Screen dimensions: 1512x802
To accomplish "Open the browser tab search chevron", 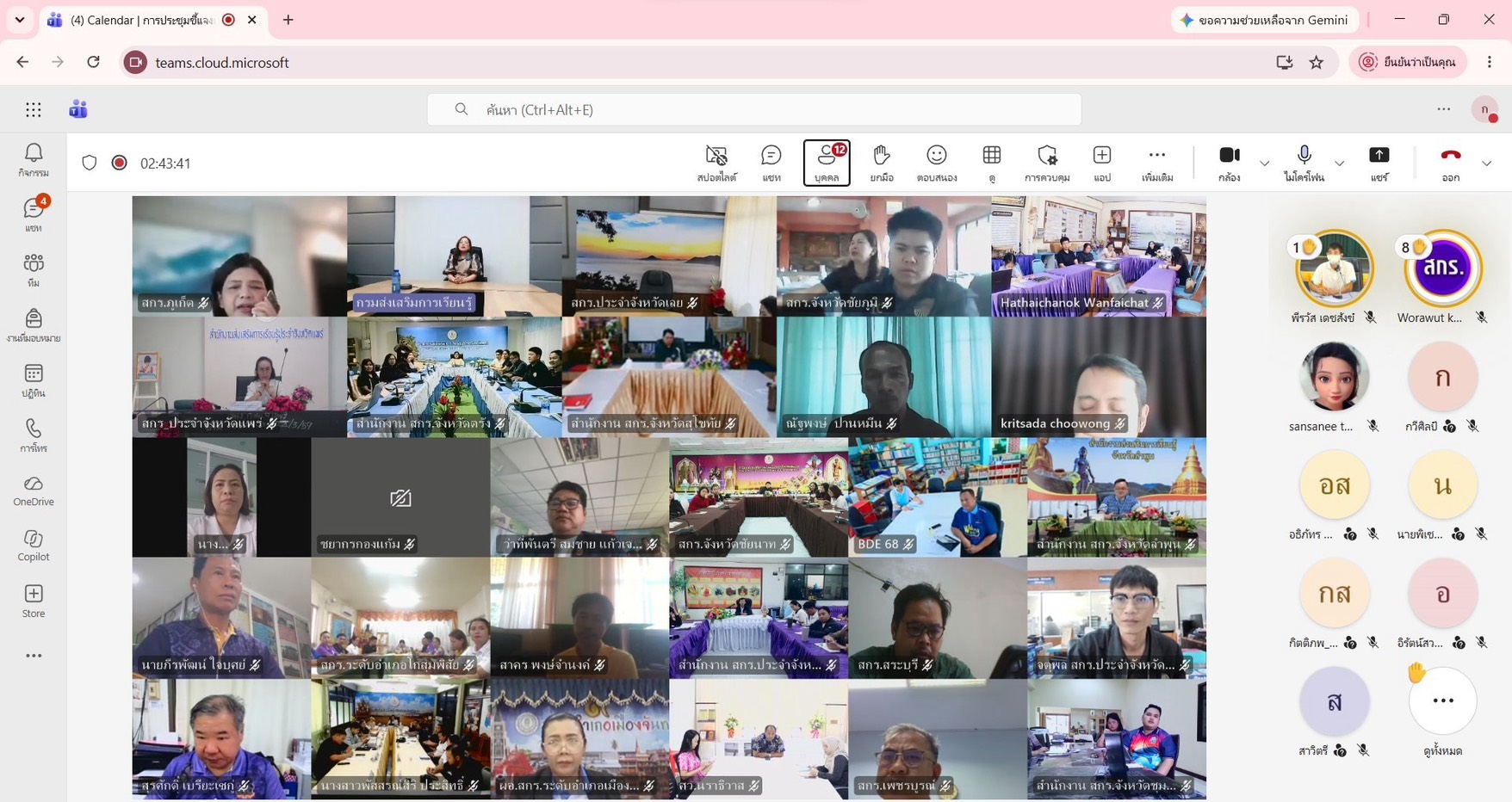I will 20,20.
